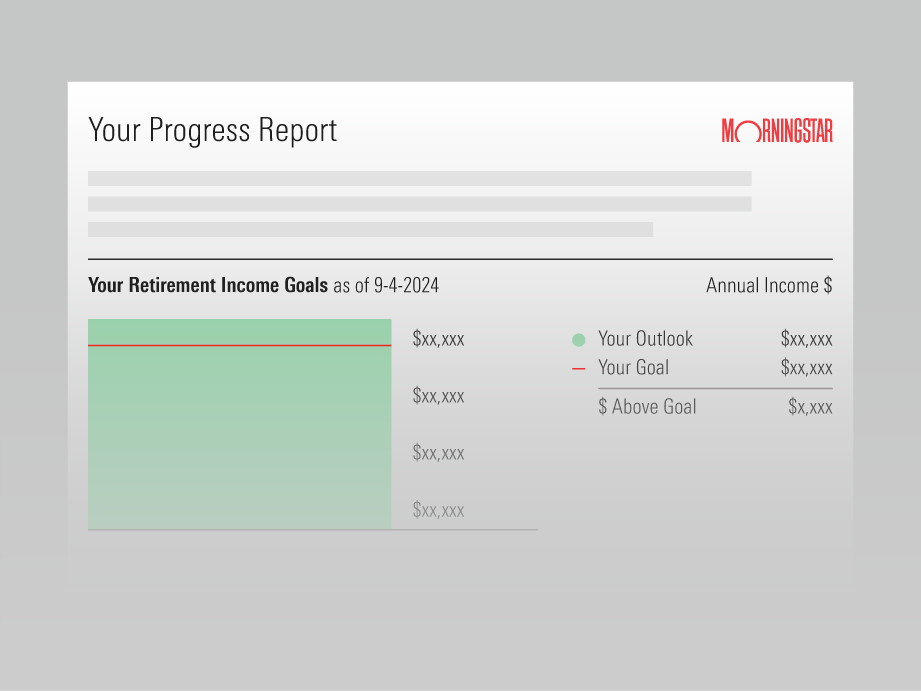Image resolution: width=921 pixels, height=691 pixels.
Task: Click the green Your Outlook legend dot
Action: (578, 340)
